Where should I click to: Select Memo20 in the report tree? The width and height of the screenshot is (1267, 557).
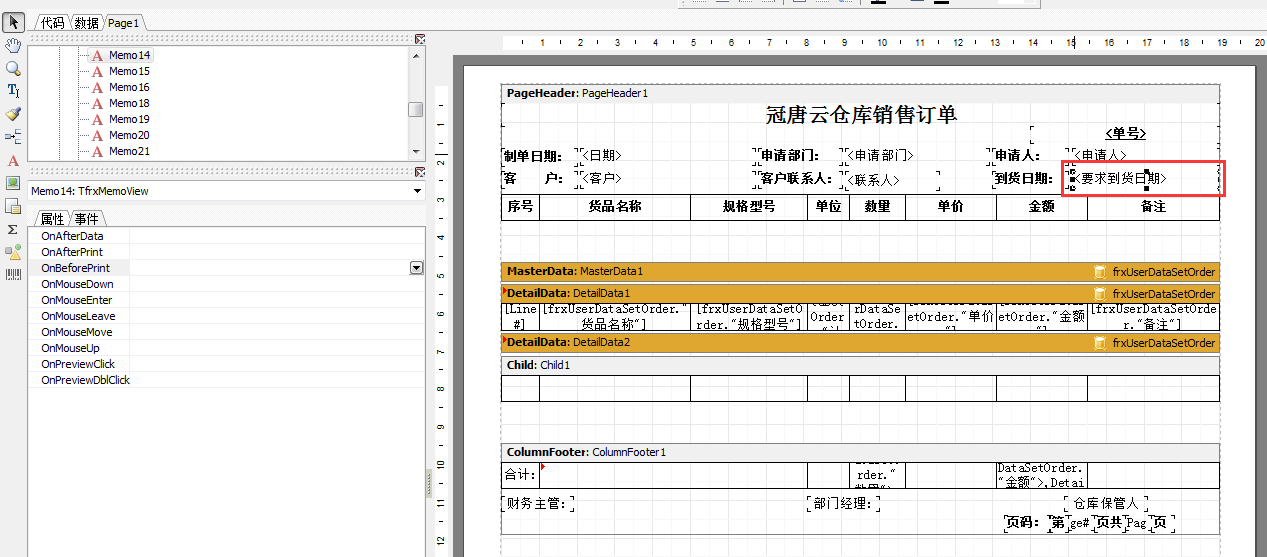click(x=130, y=135)
